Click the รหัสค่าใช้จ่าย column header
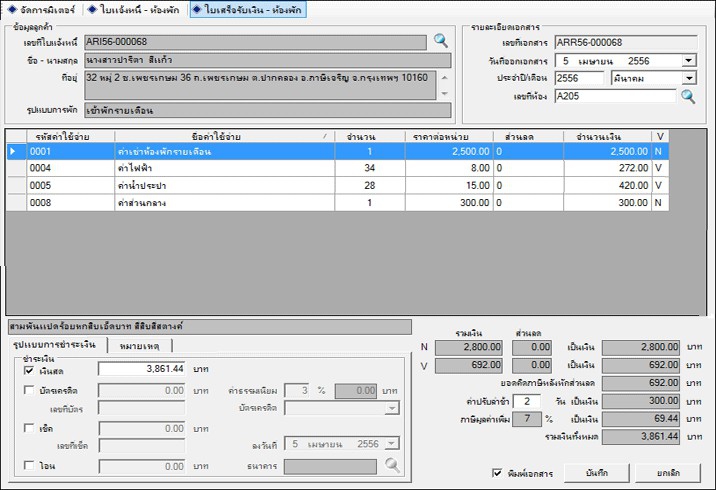Viewport: 716px width, 490px height. (70, 137)
